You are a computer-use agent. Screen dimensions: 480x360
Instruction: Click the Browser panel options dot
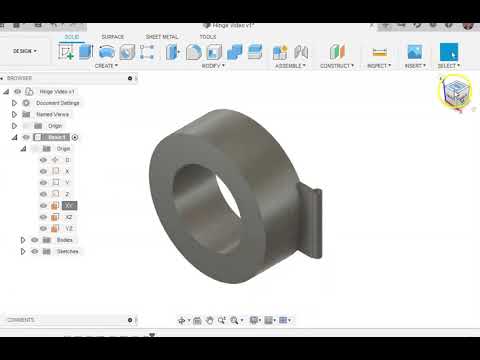(x=130, y=78)
